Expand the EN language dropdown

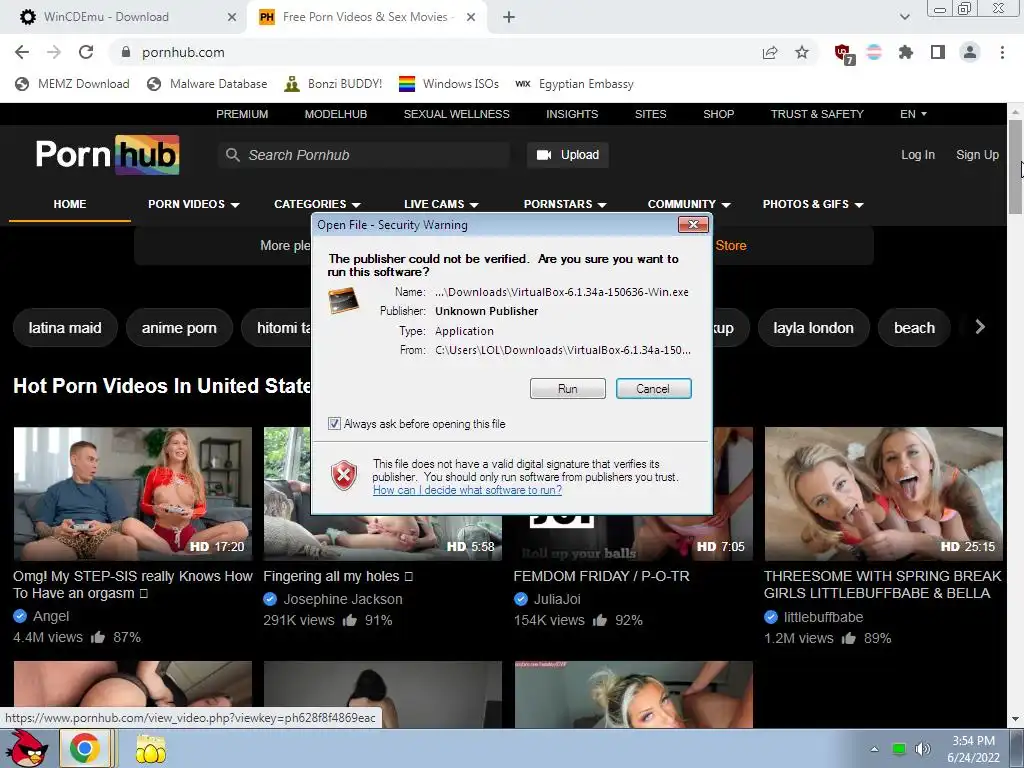[x=913, y=114]
